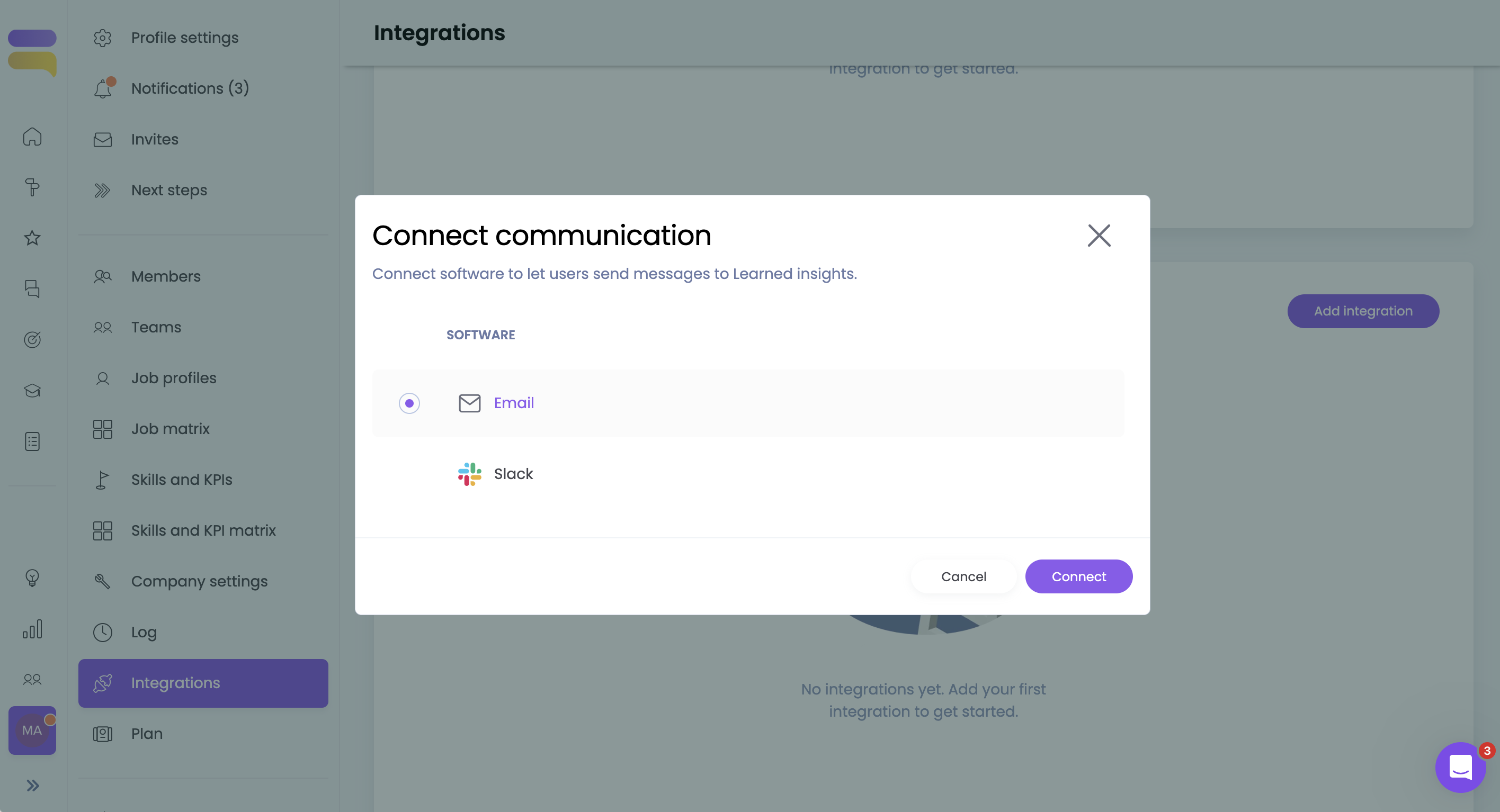Select the Email radio button

pyautogui.click(x=409, y=403)
